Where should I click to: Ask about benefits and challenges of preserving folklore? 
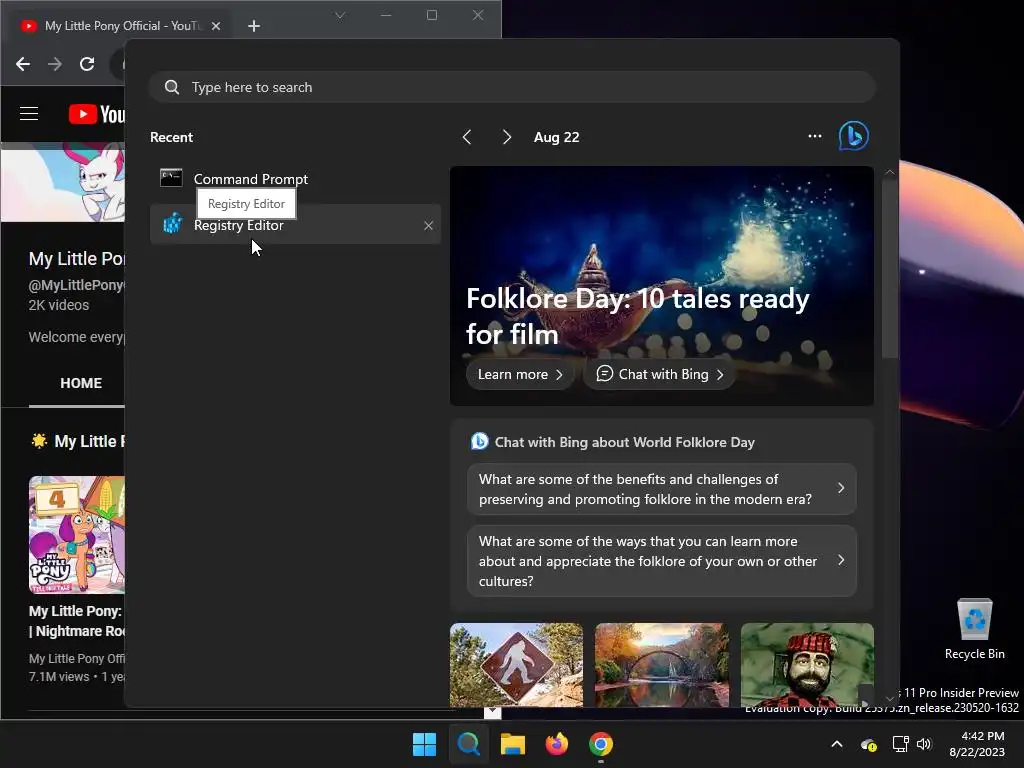(x=662, y=489)
